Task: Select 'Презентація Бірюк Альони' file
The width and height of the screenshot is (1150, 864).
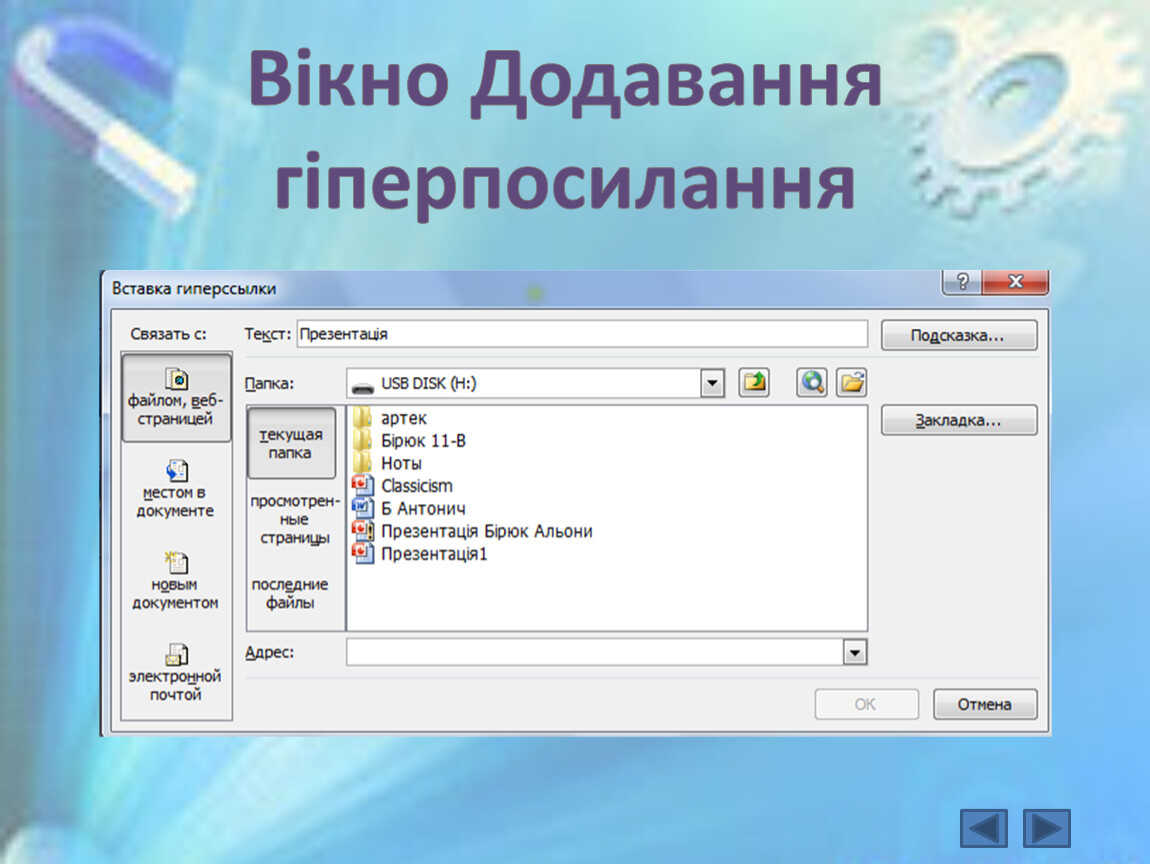Action: tap(472, 531)
